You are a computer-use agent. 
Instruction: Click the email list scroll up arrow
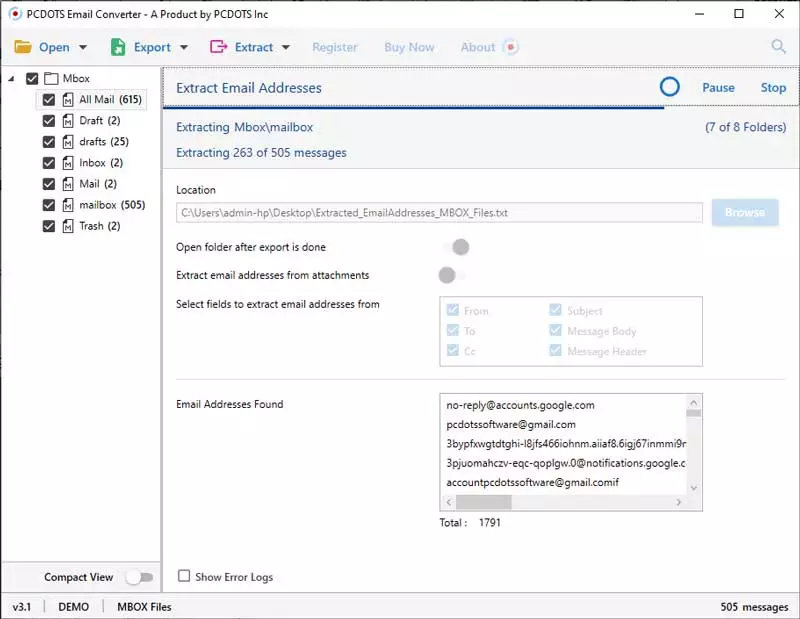coord(693,402)
